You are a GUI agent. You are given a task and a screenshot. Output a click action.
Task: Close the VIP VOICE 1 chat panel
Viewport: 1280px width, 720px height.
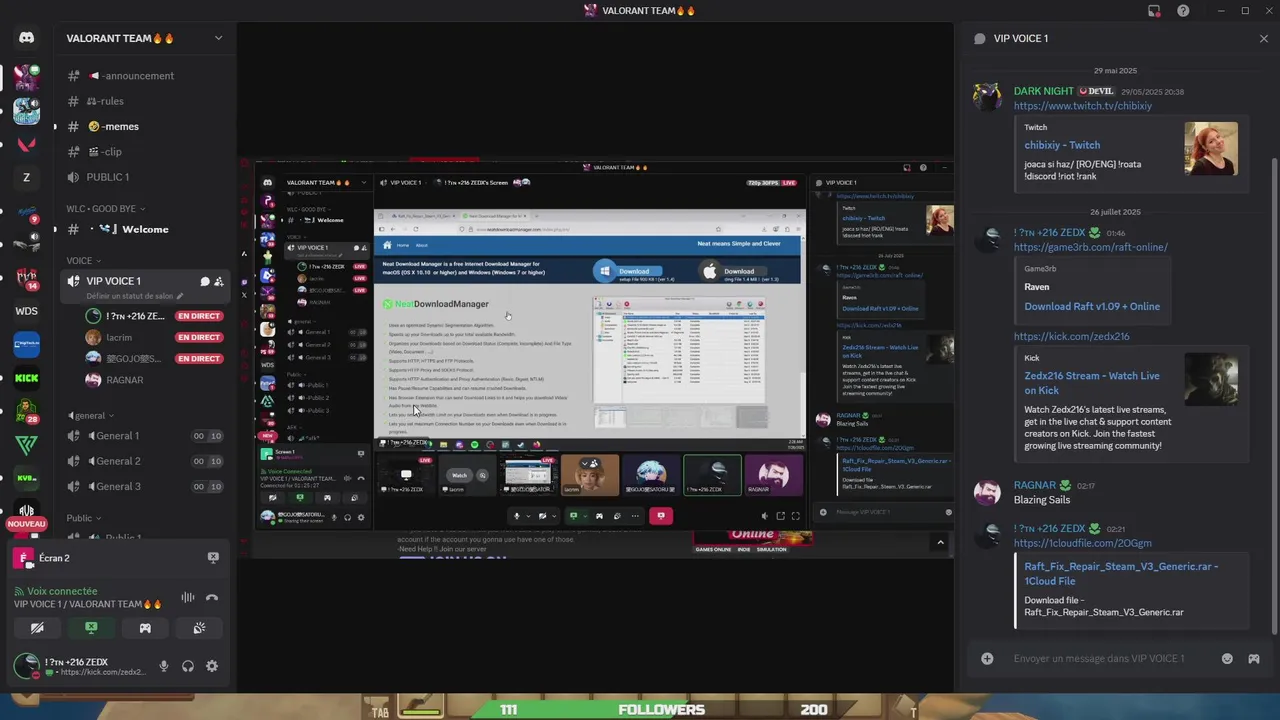click(1264, 38)
